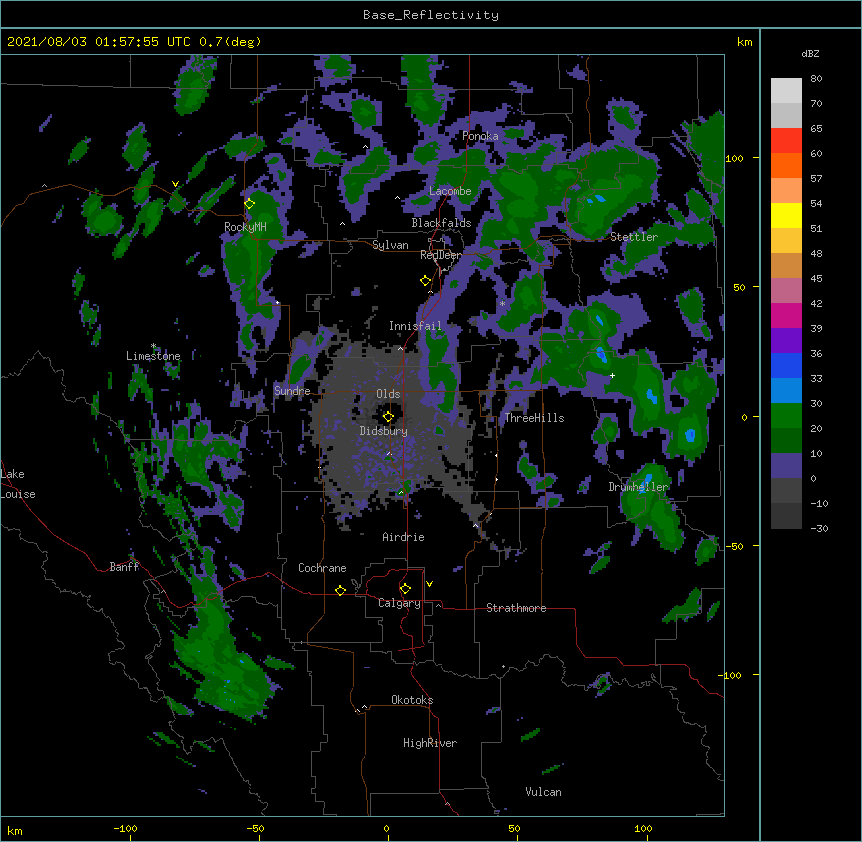Click the -100 tick on the horizontal km axis

pyautogui.click(x=125, y=828)
